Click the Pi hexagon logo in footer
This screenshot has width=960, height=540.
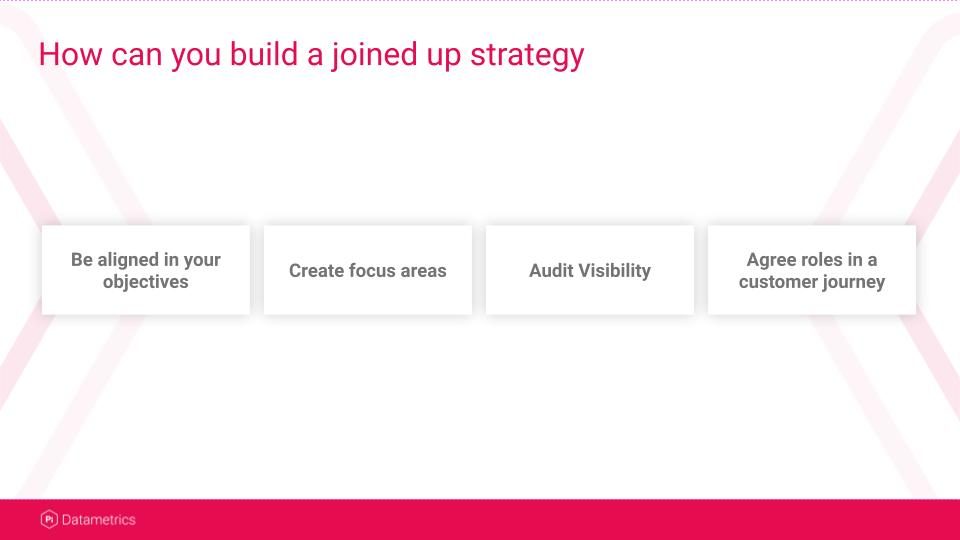49,519
